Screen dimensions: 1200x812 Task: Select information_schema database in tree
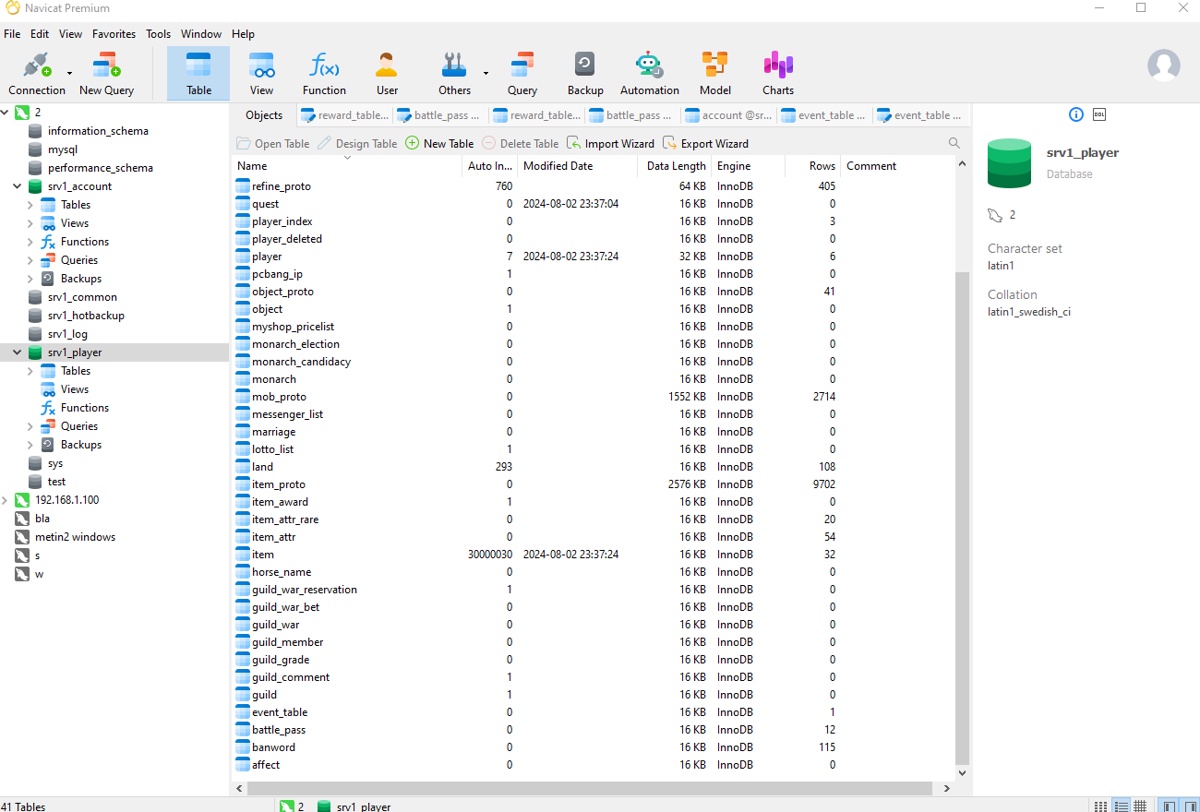pyautogui.click(x=98, y=131)
